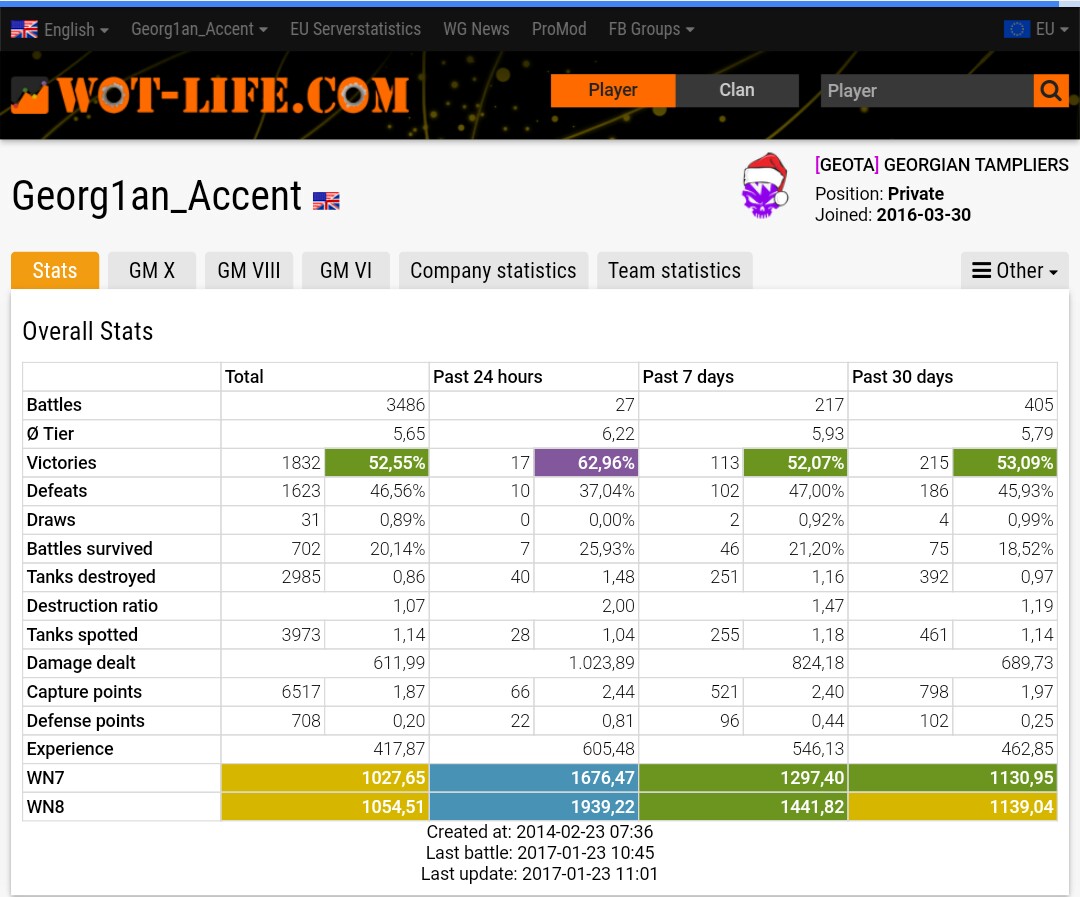This screenshot has width=1080, height=897.
Task: Open EU Serverstatistics page
Action: point(355,29)
